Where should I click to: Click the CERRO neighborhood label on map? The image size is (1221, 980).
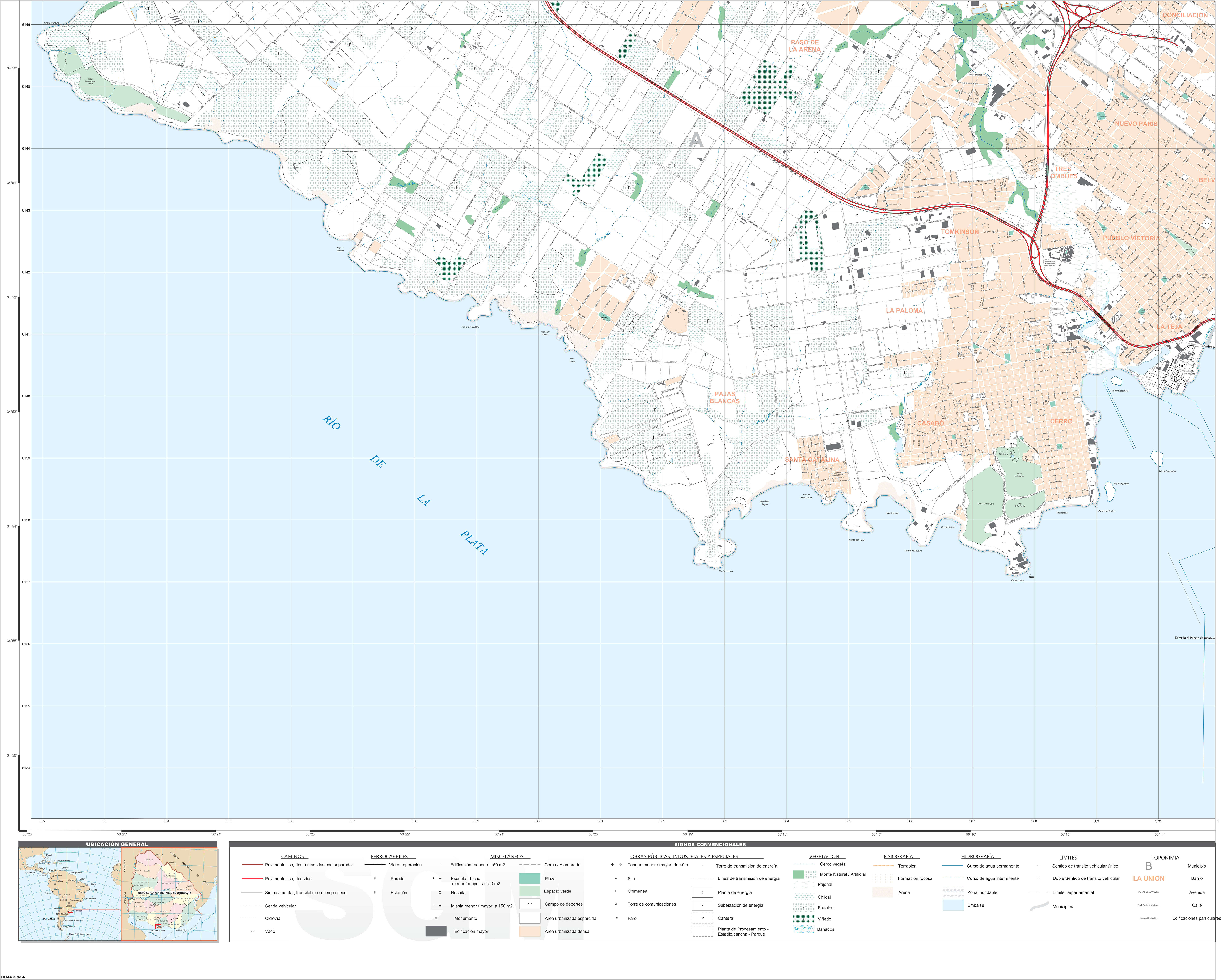click(x=1061, y=421)
